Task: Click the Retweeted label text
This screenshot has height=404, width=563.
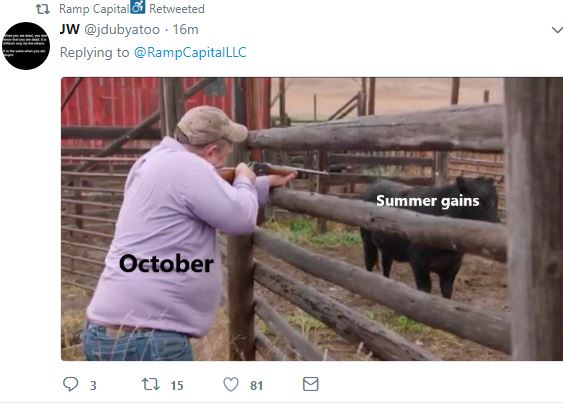Action: tap(177, 9)
